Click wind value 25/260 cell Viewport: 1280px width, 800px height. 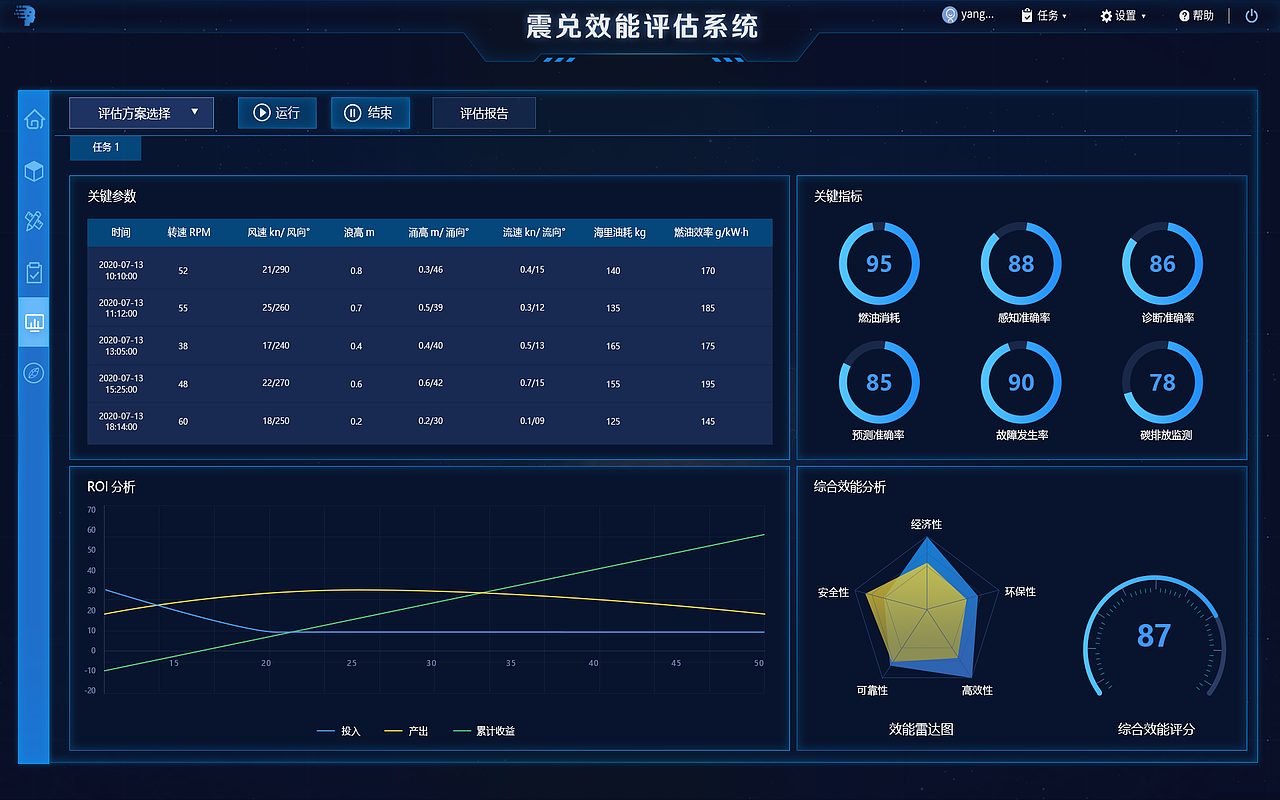click(276, 308)
